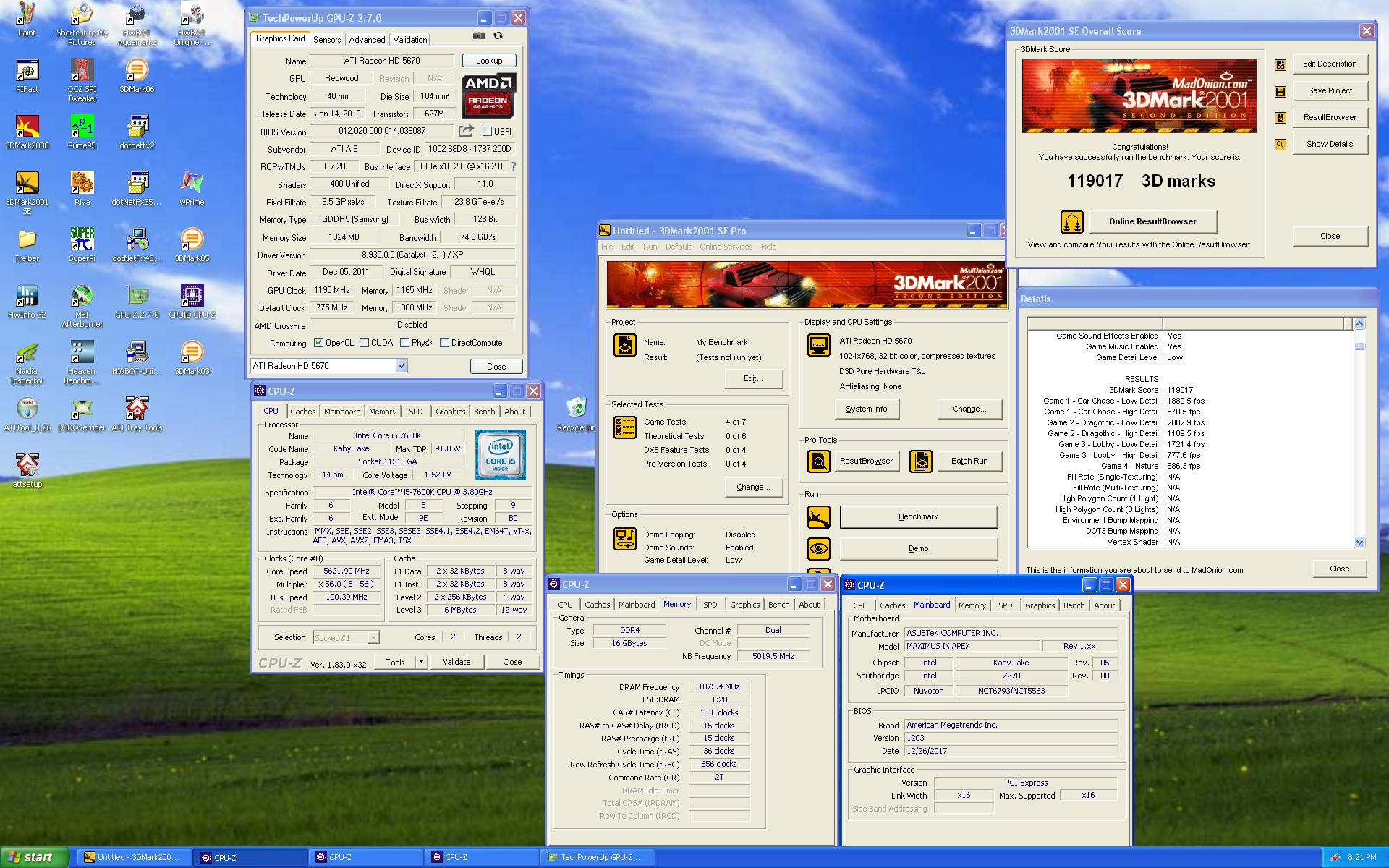Click the Demo eye icon in 3DMark
This screenshot has height=868, width=1389.
pos(818,548)
